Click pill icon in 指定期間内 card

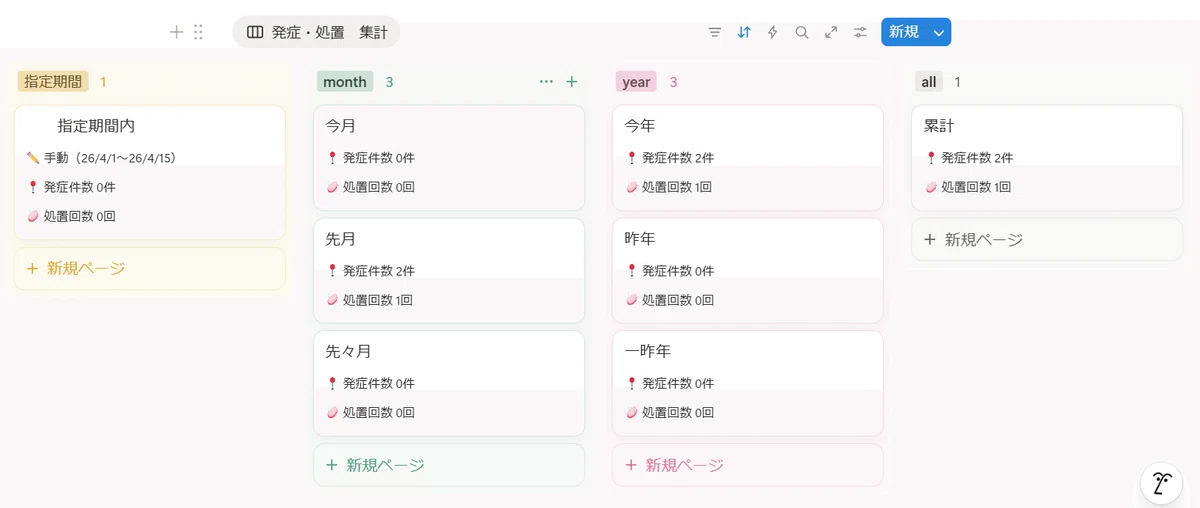click(x=33, y=216)
